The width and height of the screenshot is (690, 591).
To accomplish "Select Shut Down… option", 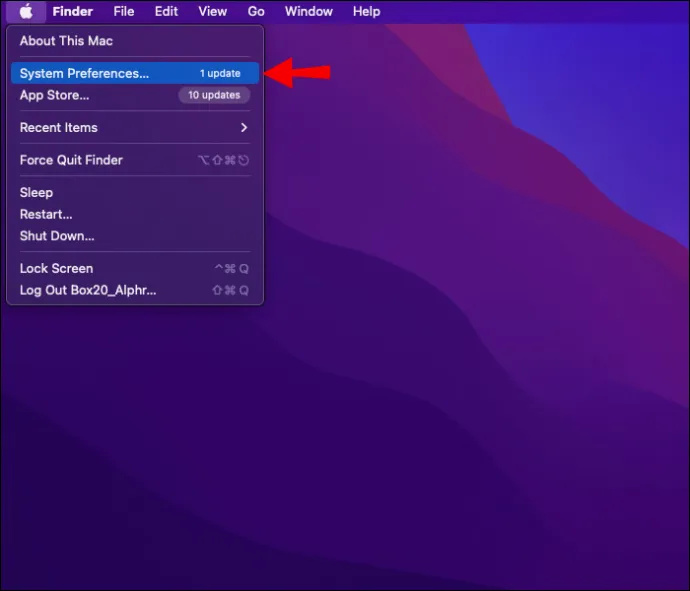I will [135, 236].
